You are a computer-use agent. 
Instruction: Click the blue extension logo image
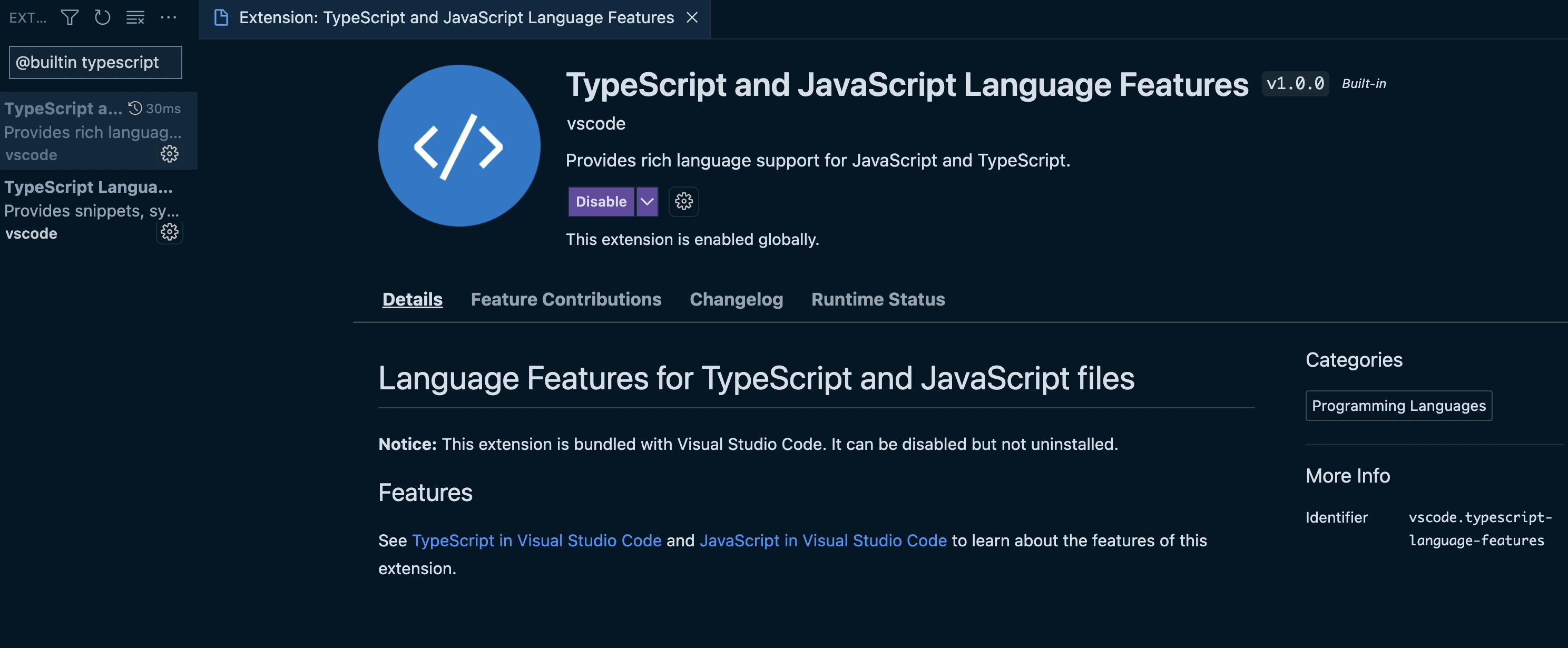[x=459, y=146]
